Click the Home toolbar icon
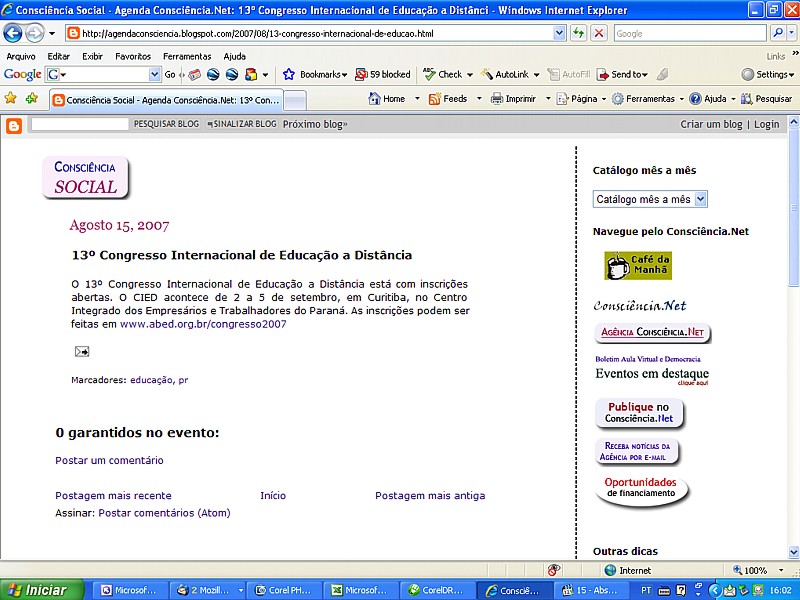The image size is (800, 600). pos(387,99)
